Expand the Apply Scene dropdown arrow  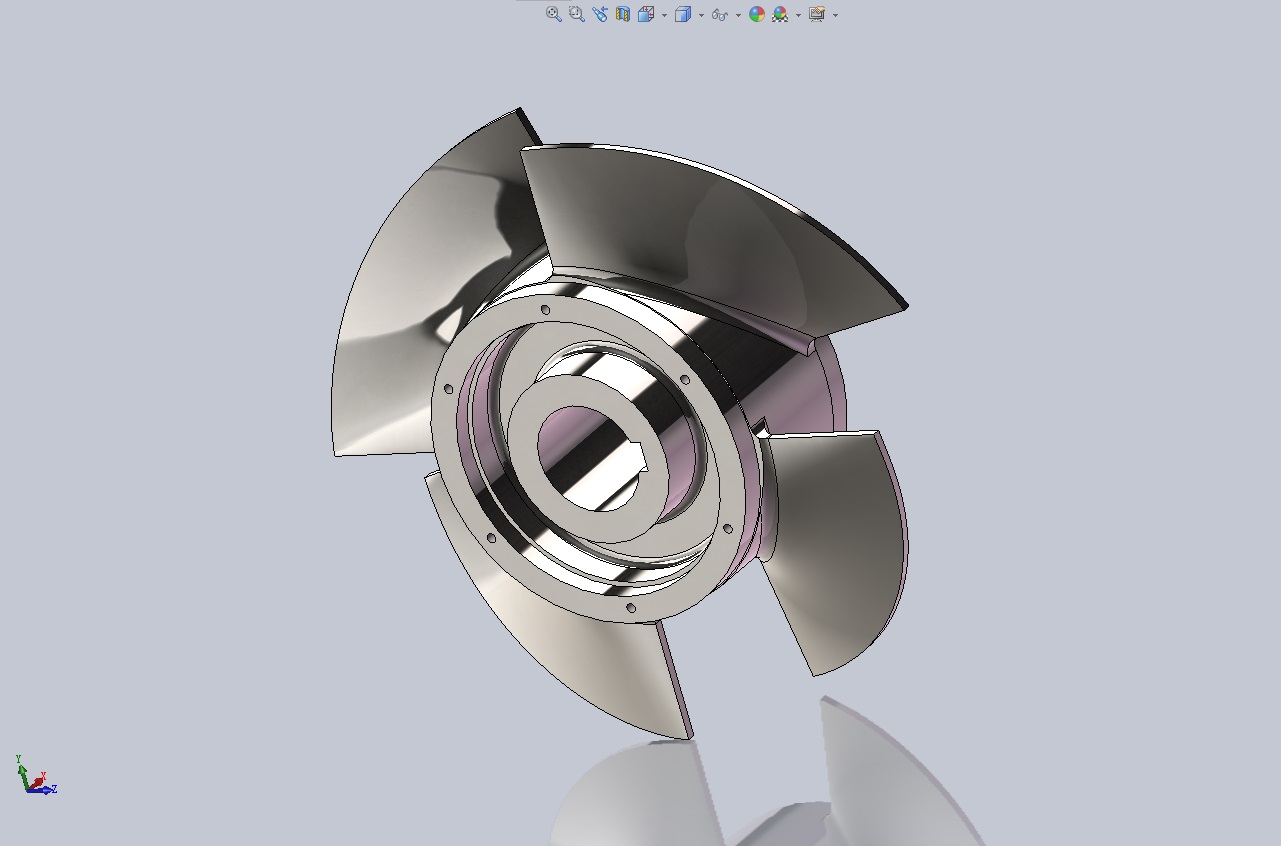click(798, 15)
